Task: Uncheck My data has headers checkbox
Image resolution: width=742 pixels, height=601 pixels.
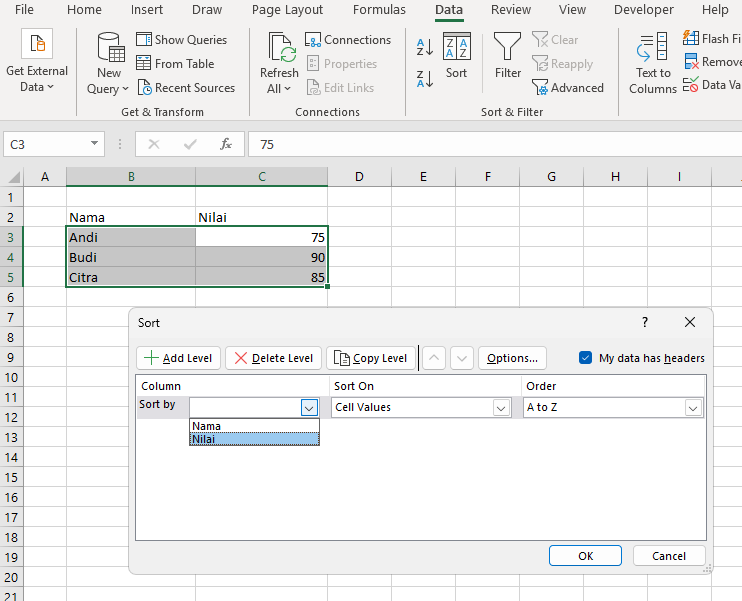Action: click(586, 358)
